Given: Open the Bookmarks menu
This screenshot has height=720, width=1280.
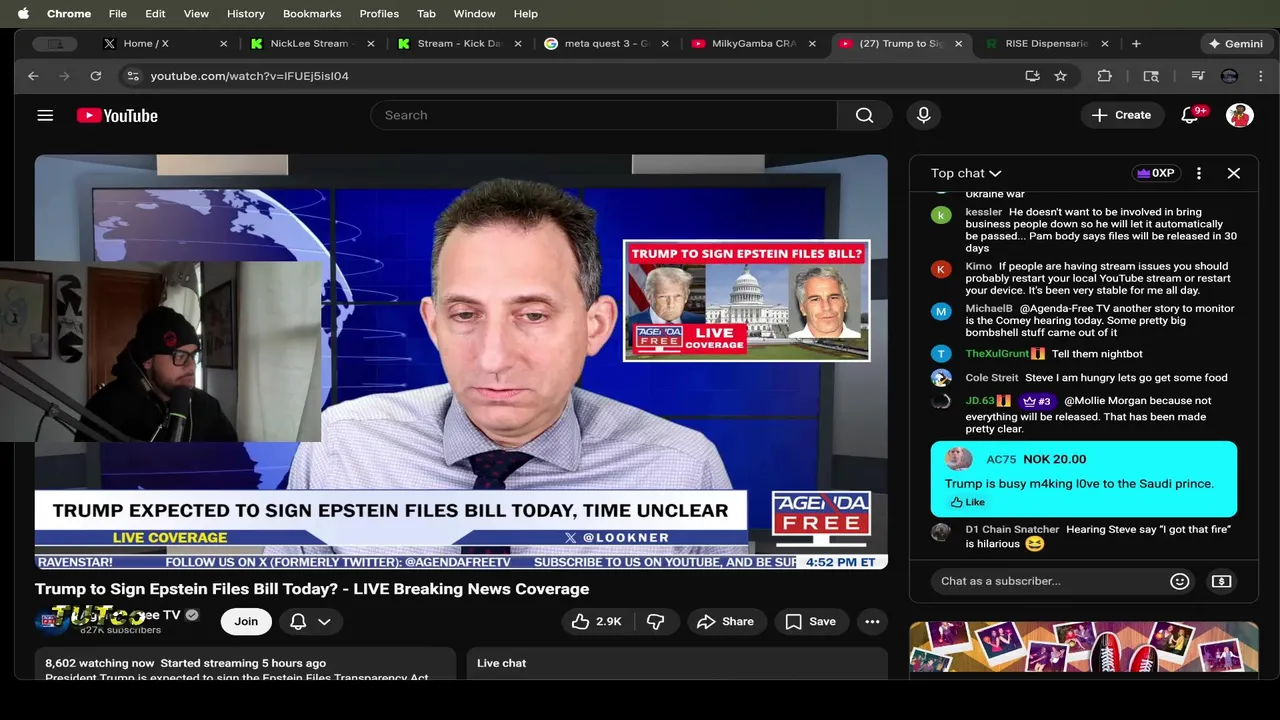Looking at the screenshot, I should click(x=312, y=14).
